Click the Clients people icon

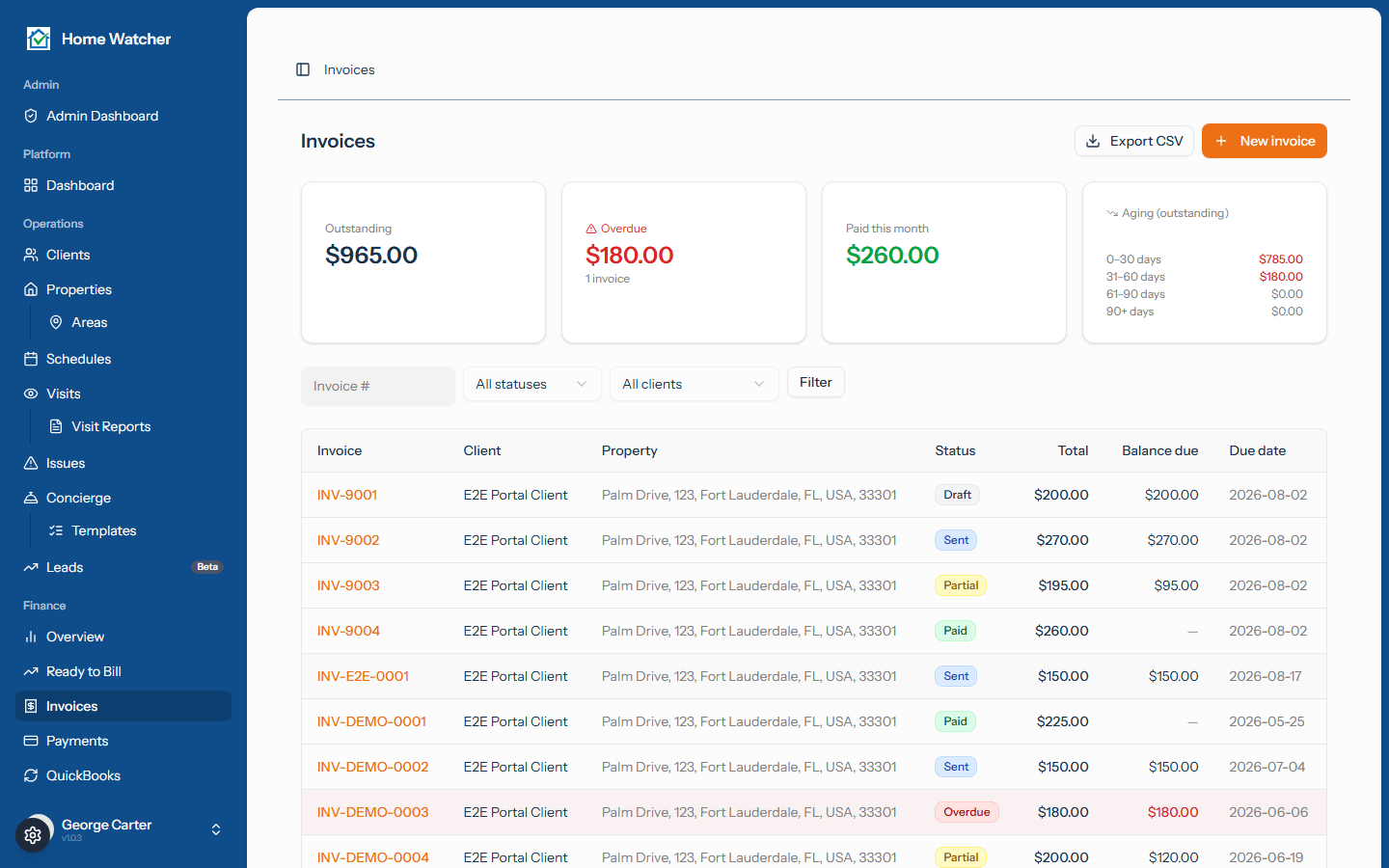click(x=31, y=255)
